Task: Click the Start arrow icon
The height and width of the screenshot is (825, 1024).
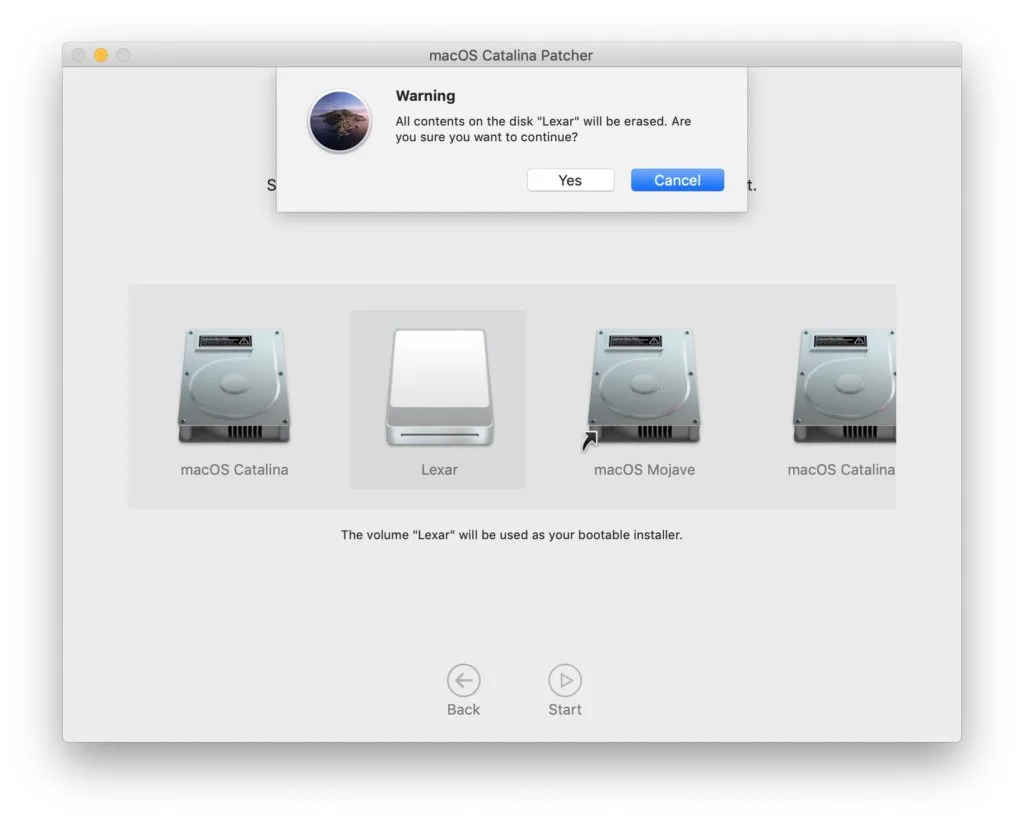Action: 564,678
